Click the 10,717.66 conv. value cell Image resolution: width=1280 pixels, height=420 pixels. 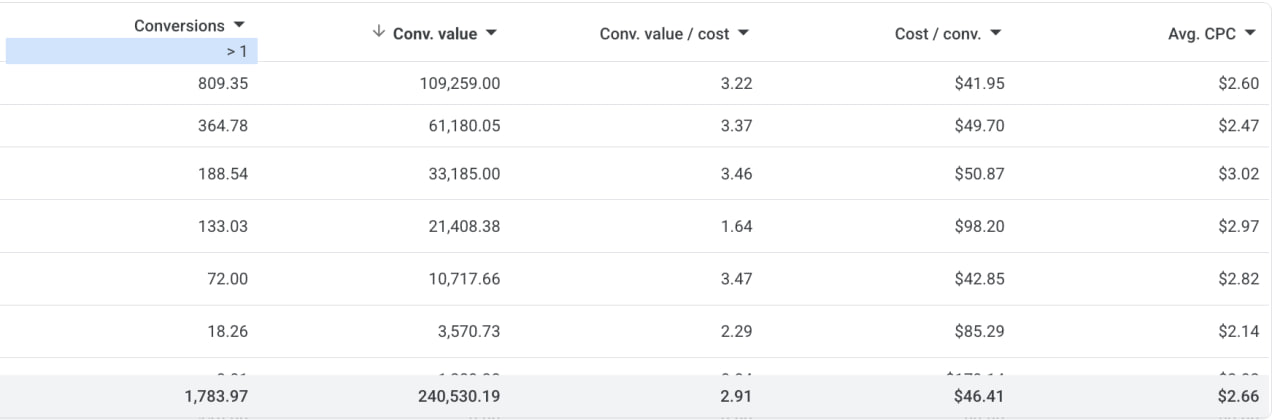click(x=464, y=278)
